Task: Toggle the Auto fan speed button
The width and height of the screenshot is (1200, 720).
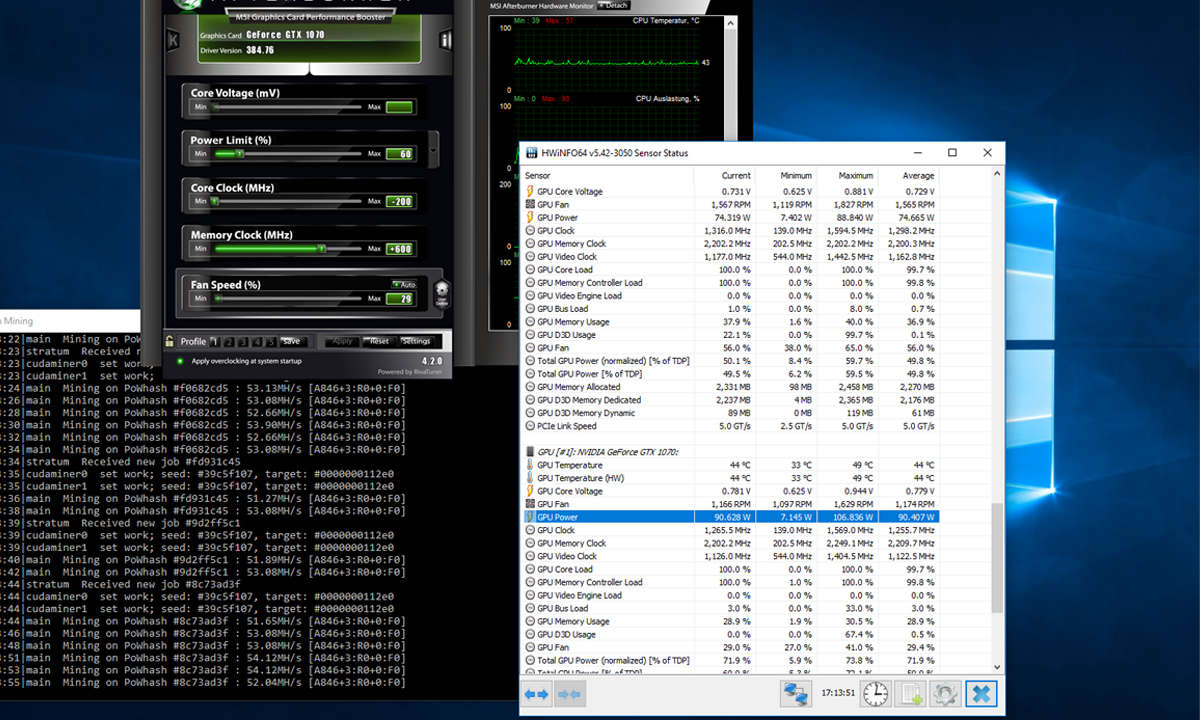Action: (403, 285)
